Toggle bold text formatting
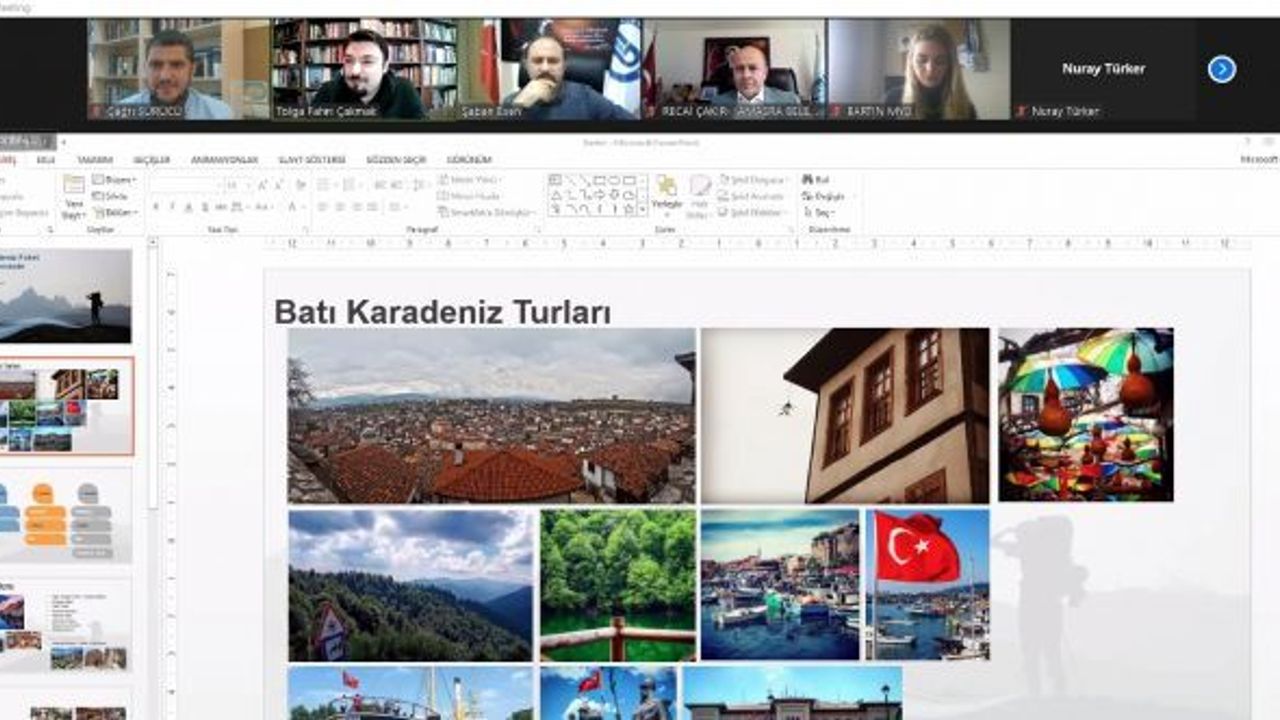1280x720 pixels. [156, 206]
